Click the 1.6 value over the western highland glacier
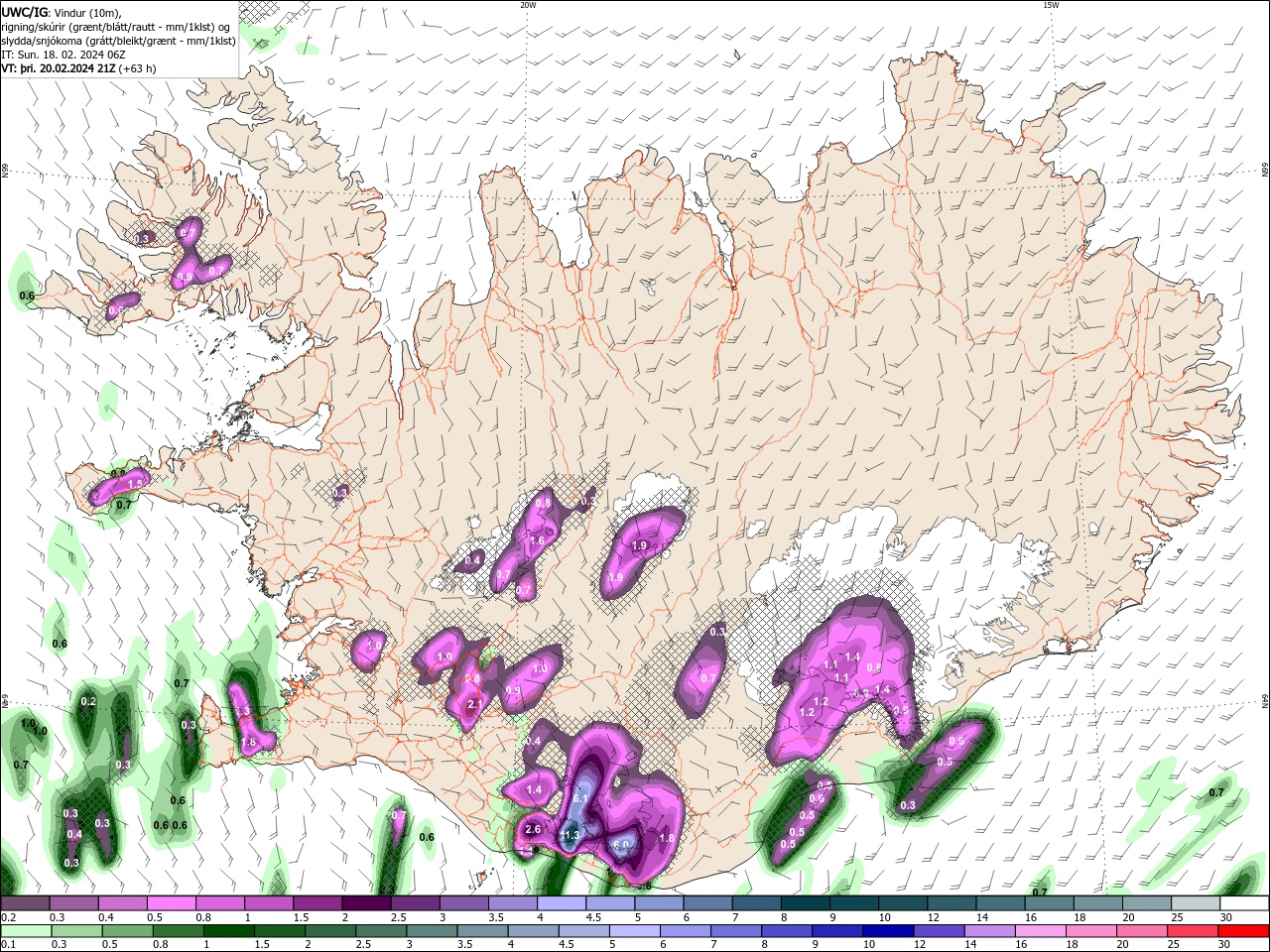The image size is (1270, 952). tap(537, 540)
